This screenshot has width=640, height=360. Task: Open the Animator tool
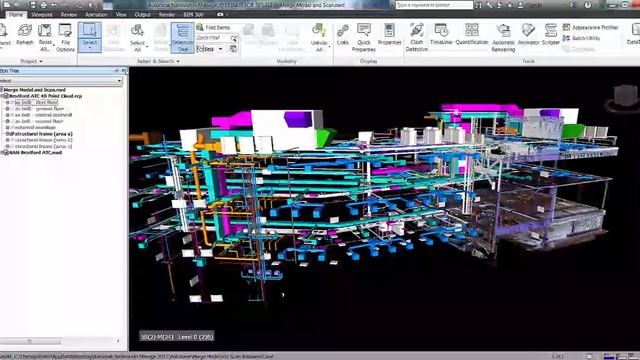(x=528, y=34)
